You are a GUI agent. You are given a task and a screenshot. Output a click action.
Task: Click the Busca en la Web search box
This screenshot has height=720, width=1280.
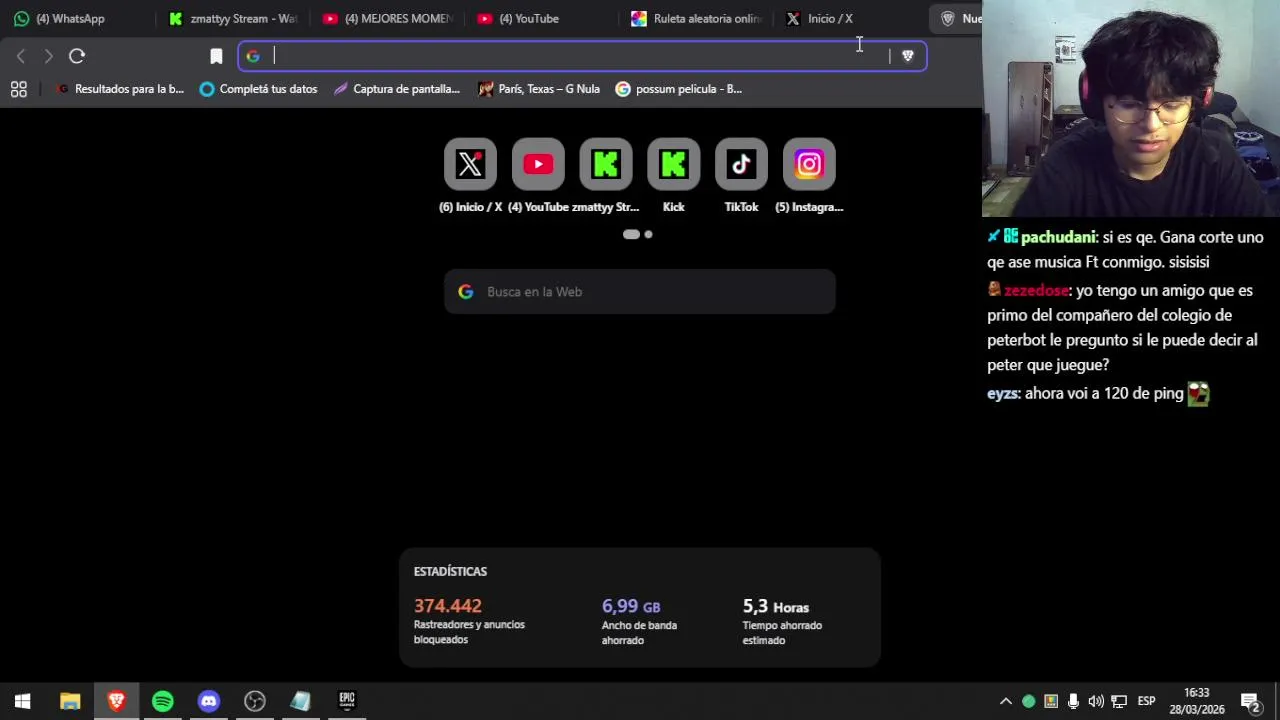coord(640,291)
